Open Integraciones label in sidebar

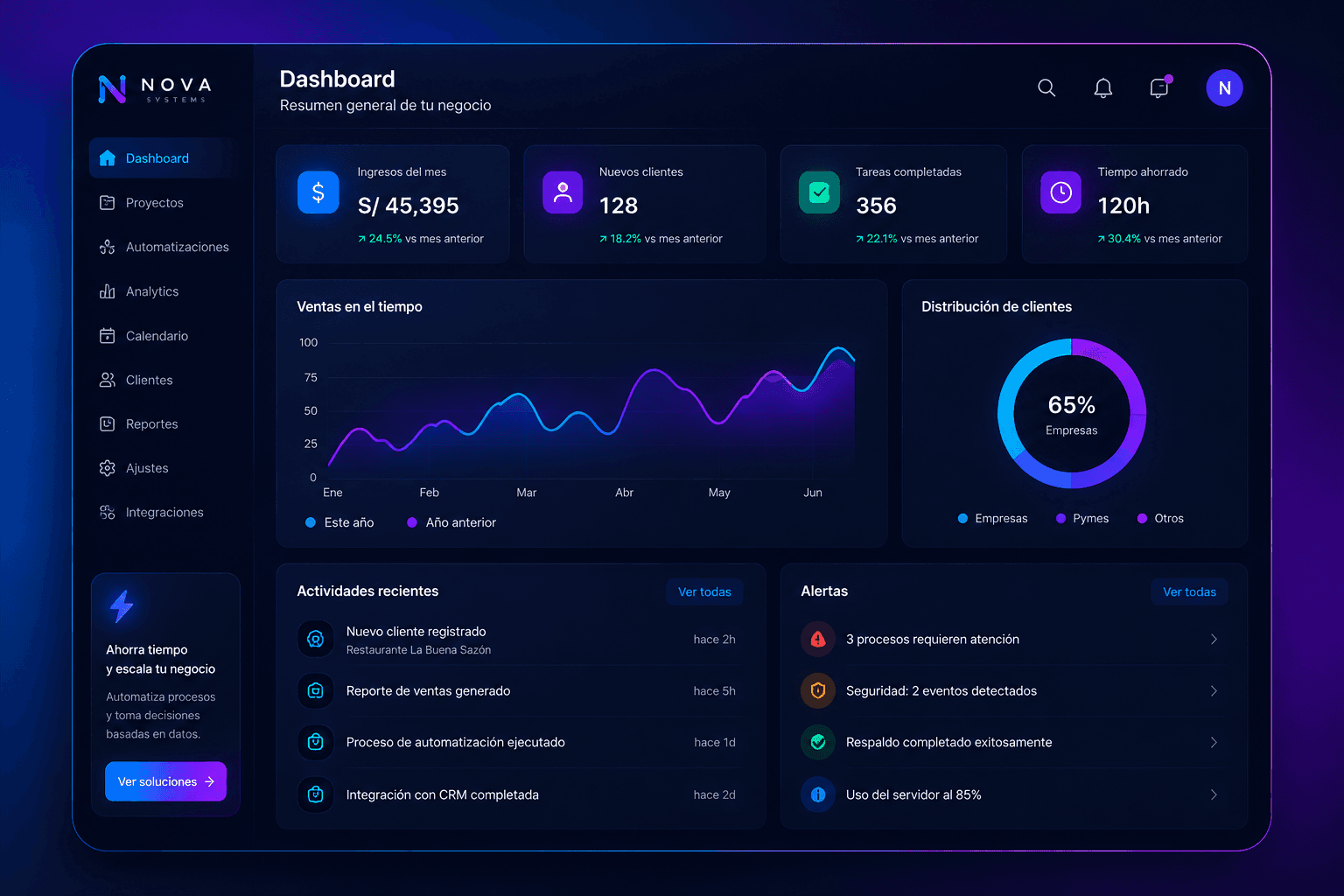(164, 513)
